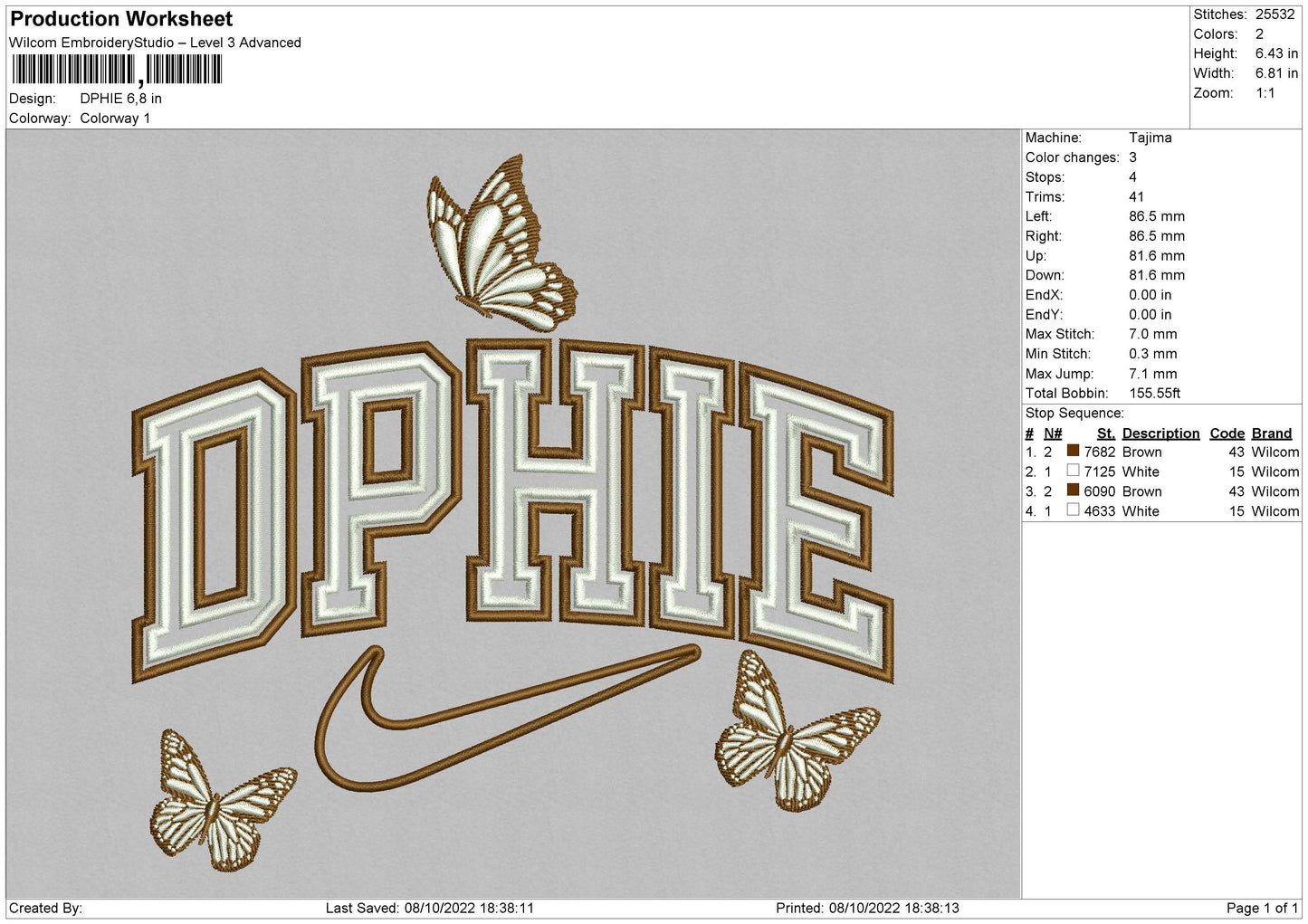
Task: Click the 'St.' column header
Action: tap(1105, 433)
